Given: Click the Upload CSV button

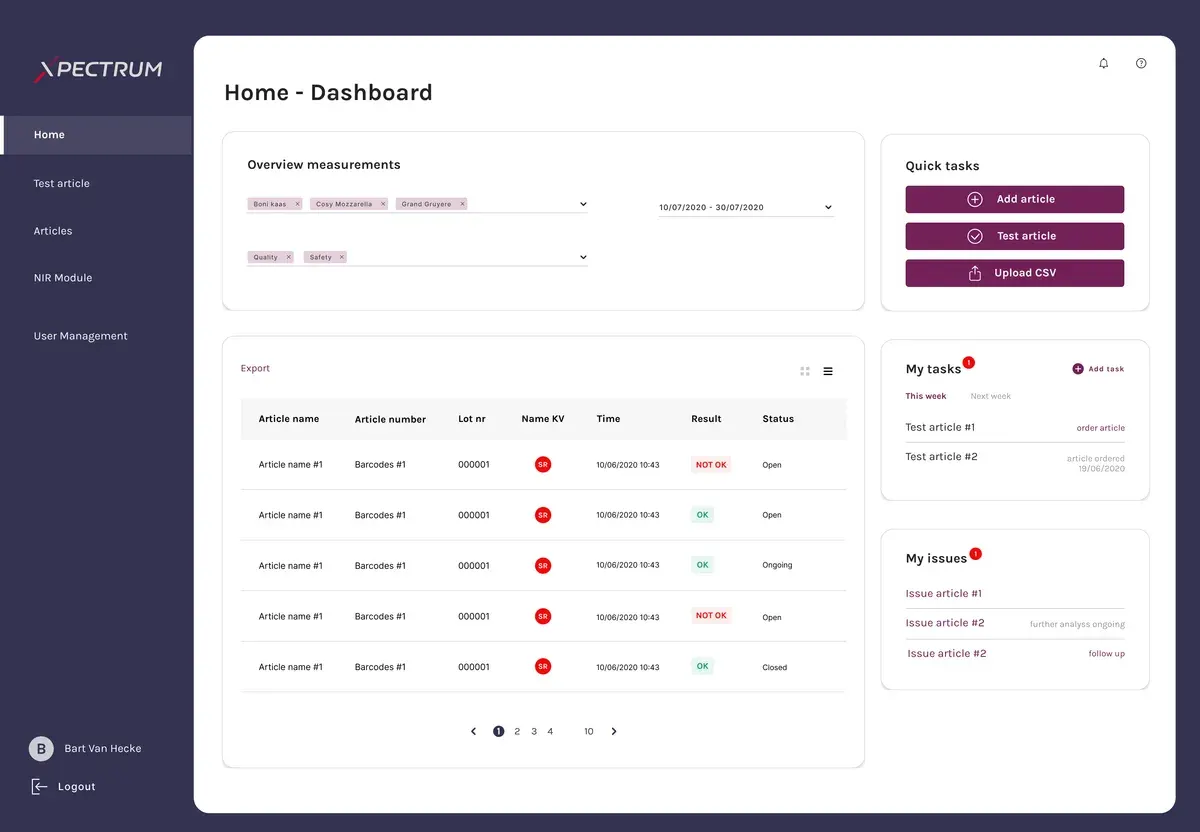Looking at the screenshot, I should click(x=1015, y=273).
